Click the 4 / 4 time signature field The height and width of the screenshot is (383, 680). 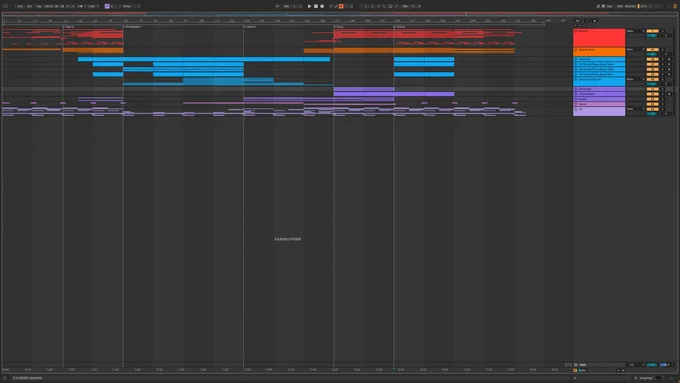(x=70, y=6)
